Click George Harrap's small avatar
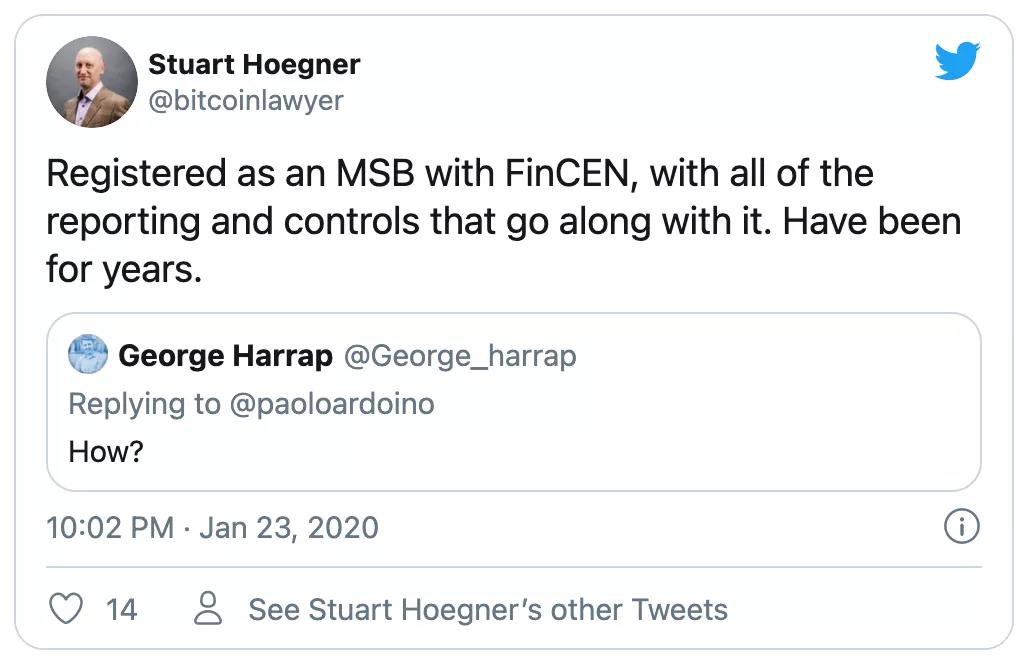1024x658 pixels. click(88, 355)
